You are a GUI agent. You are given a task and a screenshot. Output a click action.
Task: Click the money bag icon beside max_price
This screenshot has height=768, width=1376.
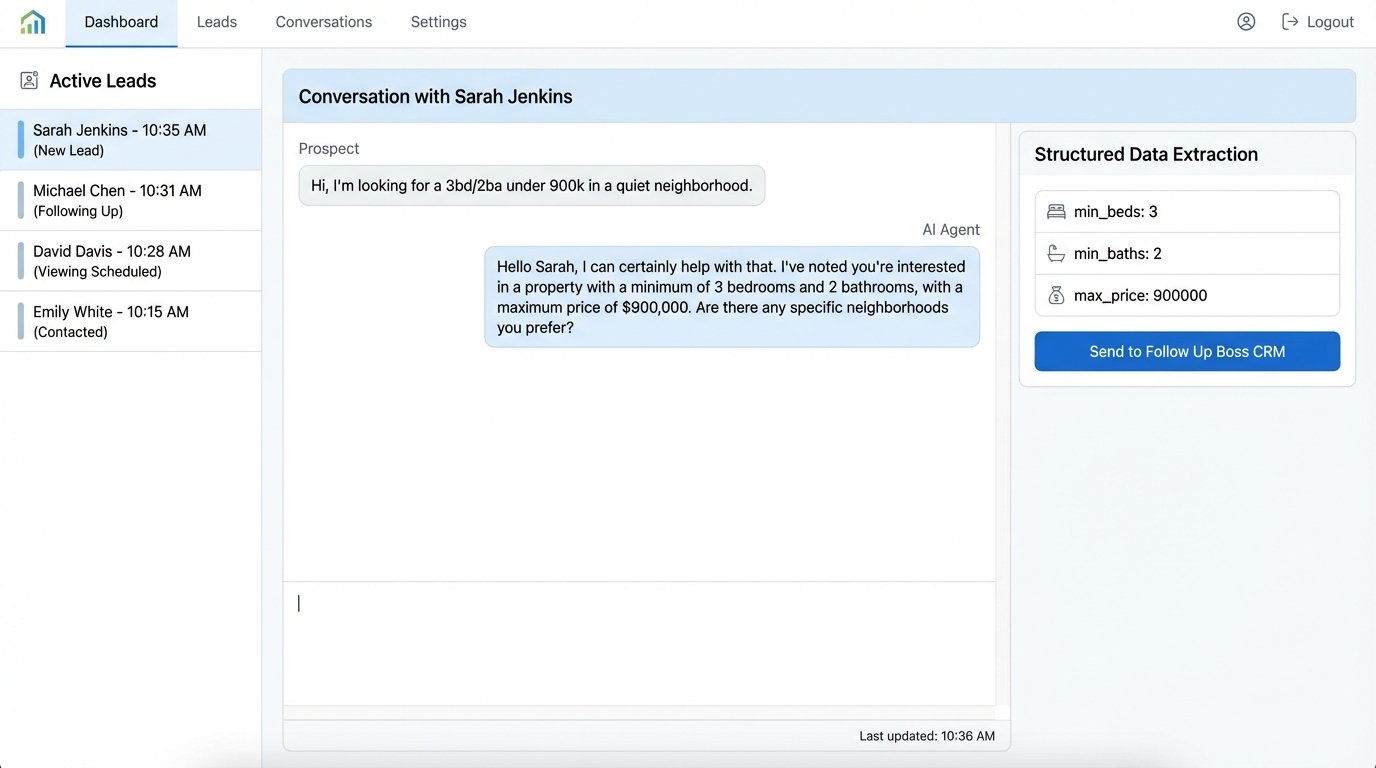point(1056,295)
